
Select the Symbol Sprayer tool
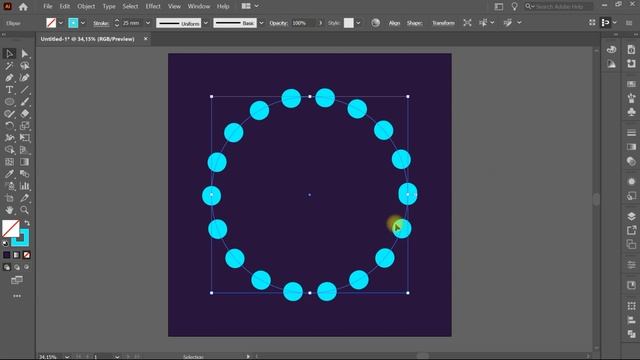[9, 186]
